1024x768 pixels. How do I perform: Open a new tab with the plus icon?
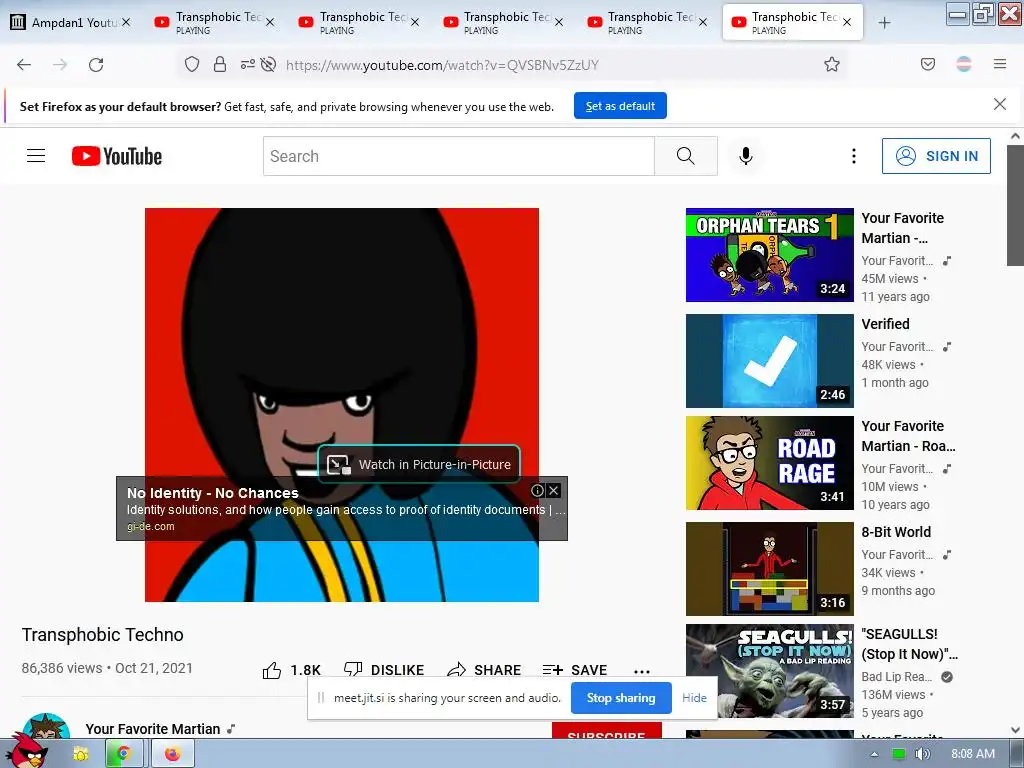[x=884, y=23]
